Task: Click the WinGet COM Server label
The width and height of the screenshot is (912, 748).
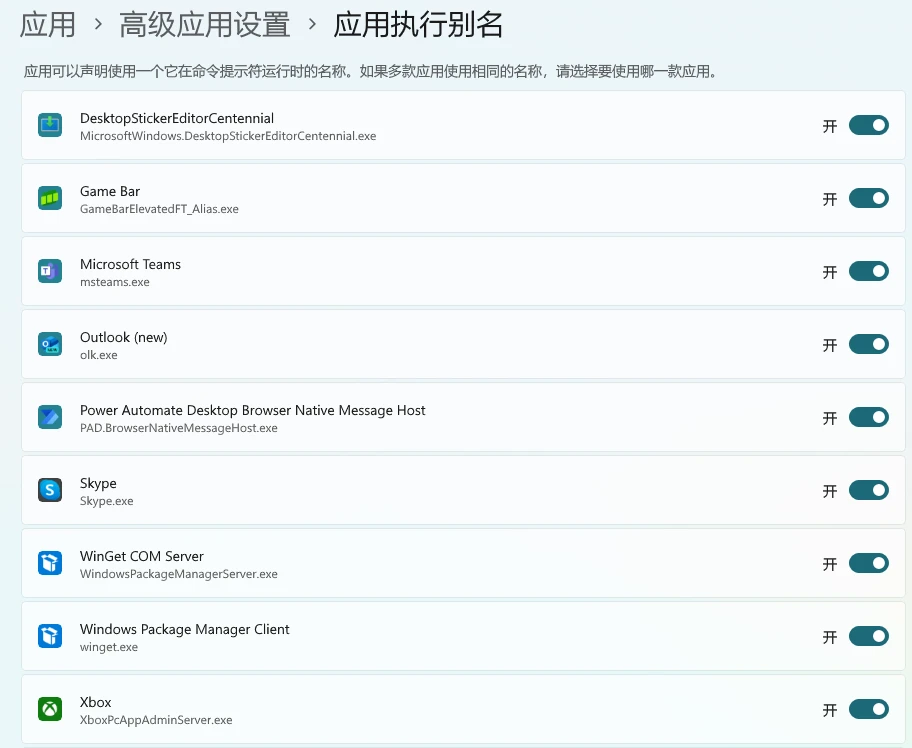Action: point(141,557)
